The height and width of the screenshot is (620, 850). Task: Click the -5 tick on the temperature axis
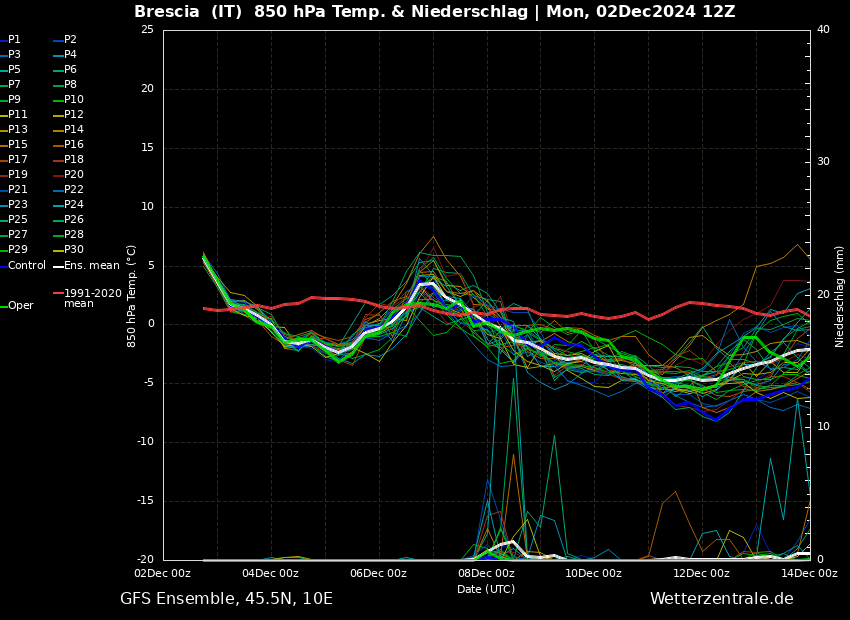[149, 383]
